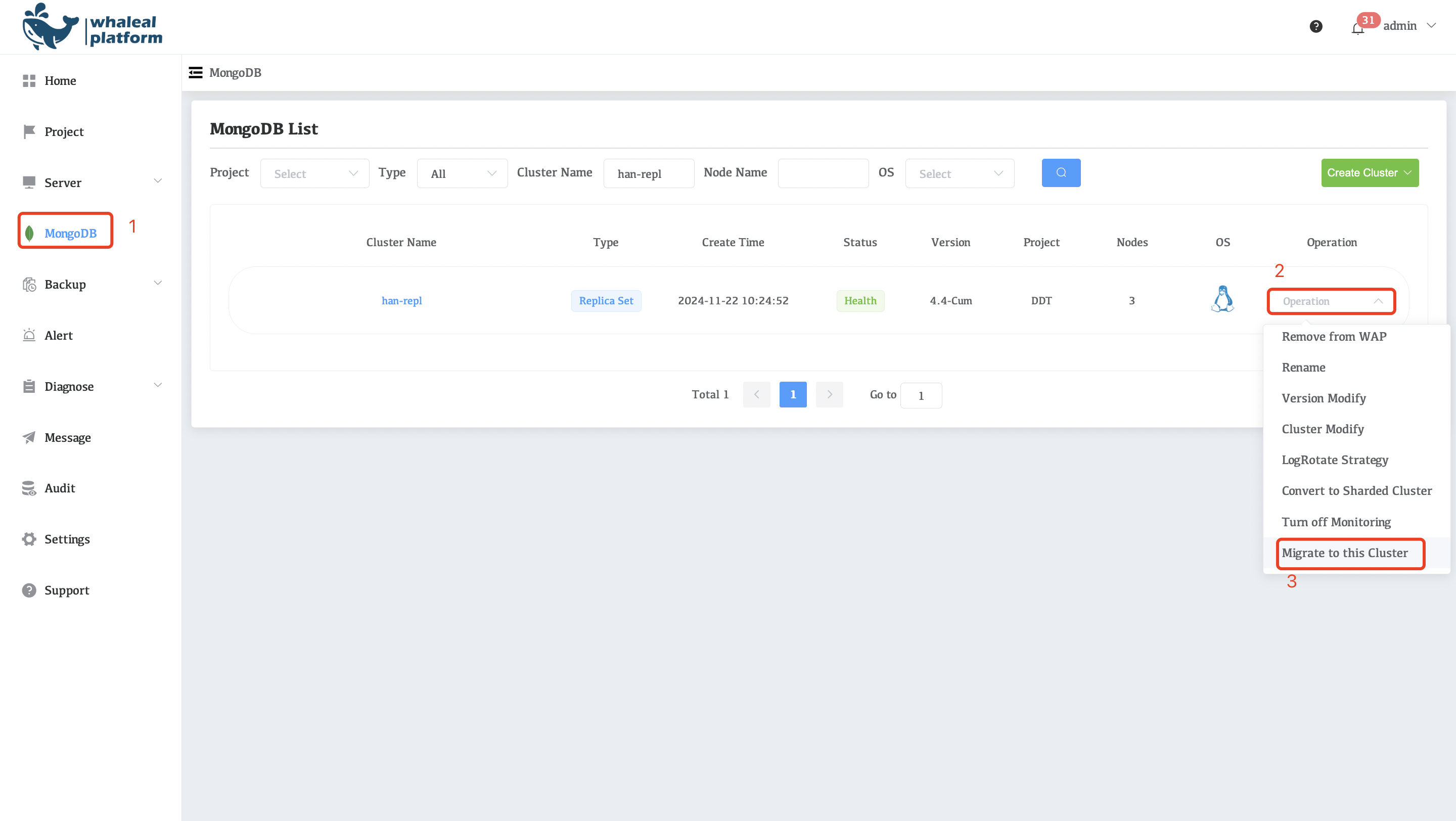Click the blue search magnifier button
Screen dimensions: 1456x821
(1061, 173)
